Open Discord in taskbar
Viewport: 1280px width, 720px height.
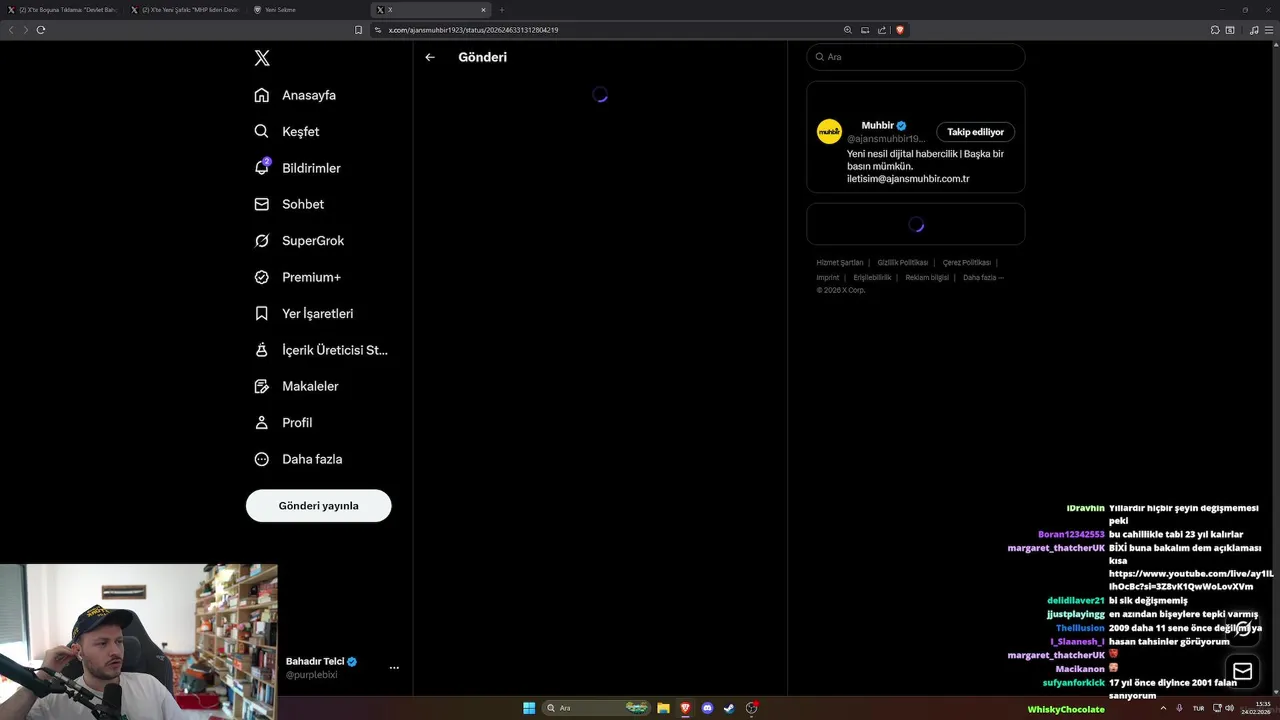click(707, 708)
